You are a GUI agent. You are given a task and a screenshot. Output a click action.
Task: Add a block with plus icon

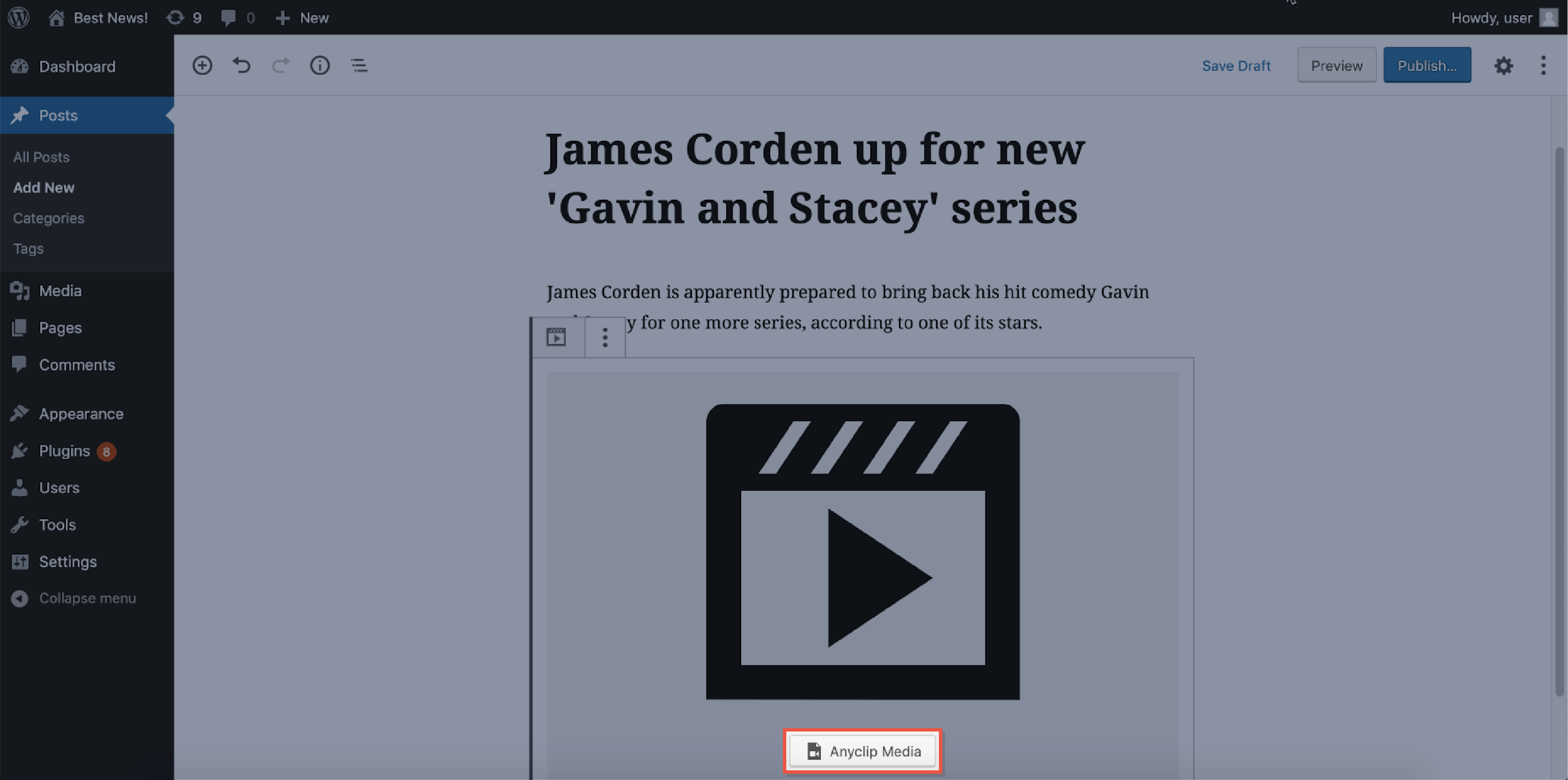202,65
